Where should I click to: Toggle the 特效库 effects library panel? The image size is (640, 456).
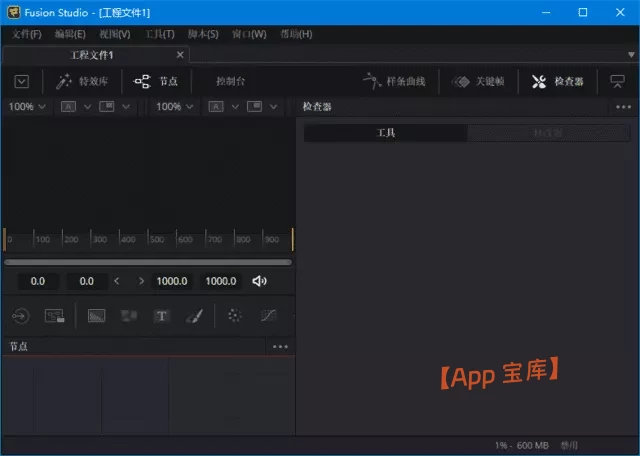(x=82, y=81)
